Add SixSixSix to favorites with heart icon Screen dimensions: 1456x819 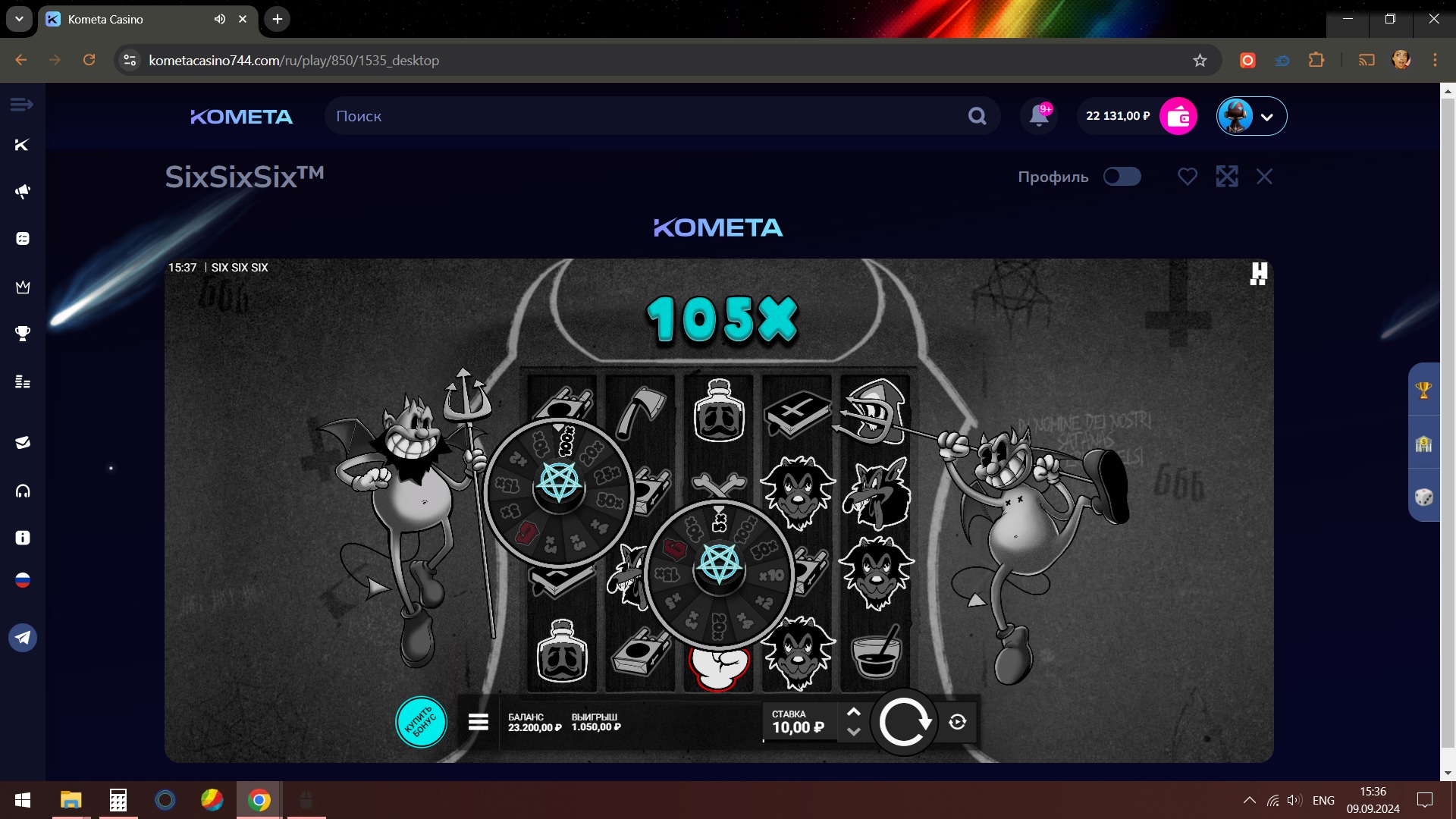[x=1187, y=177]
